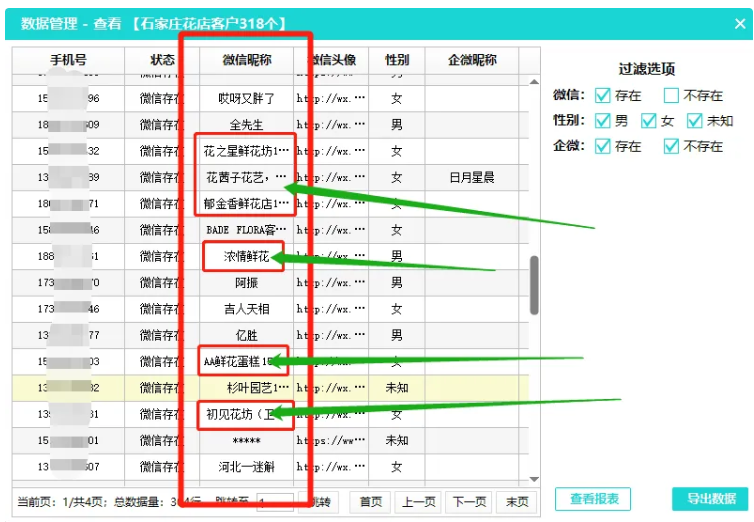The width and height of the screenshot is (754, 522).
Task: Click the scroll up arrow of table
Action: click(534, 82)
